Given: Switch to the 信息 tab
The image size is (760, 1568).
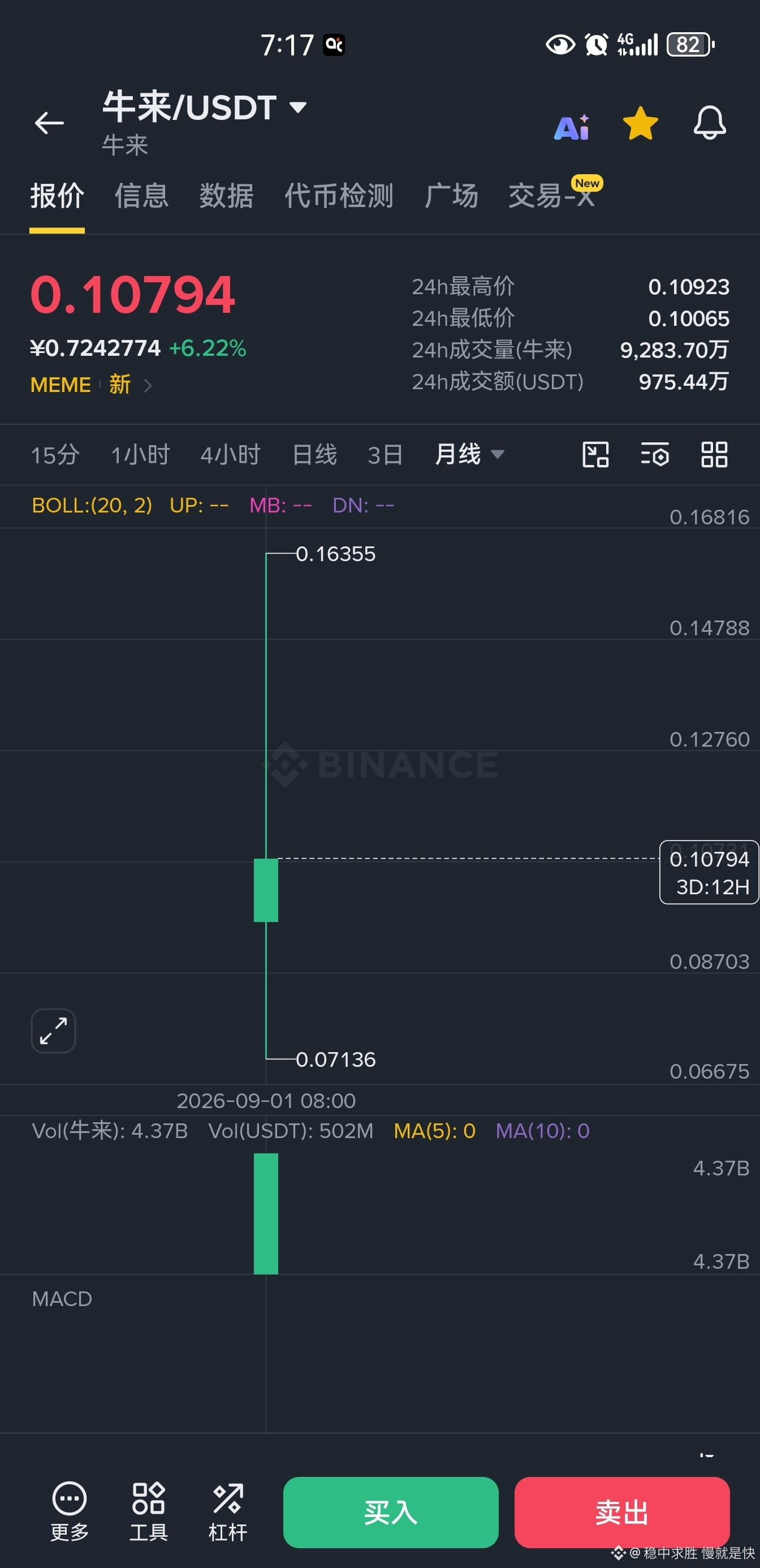Looking at the screenshot, I should coord(142,196).
